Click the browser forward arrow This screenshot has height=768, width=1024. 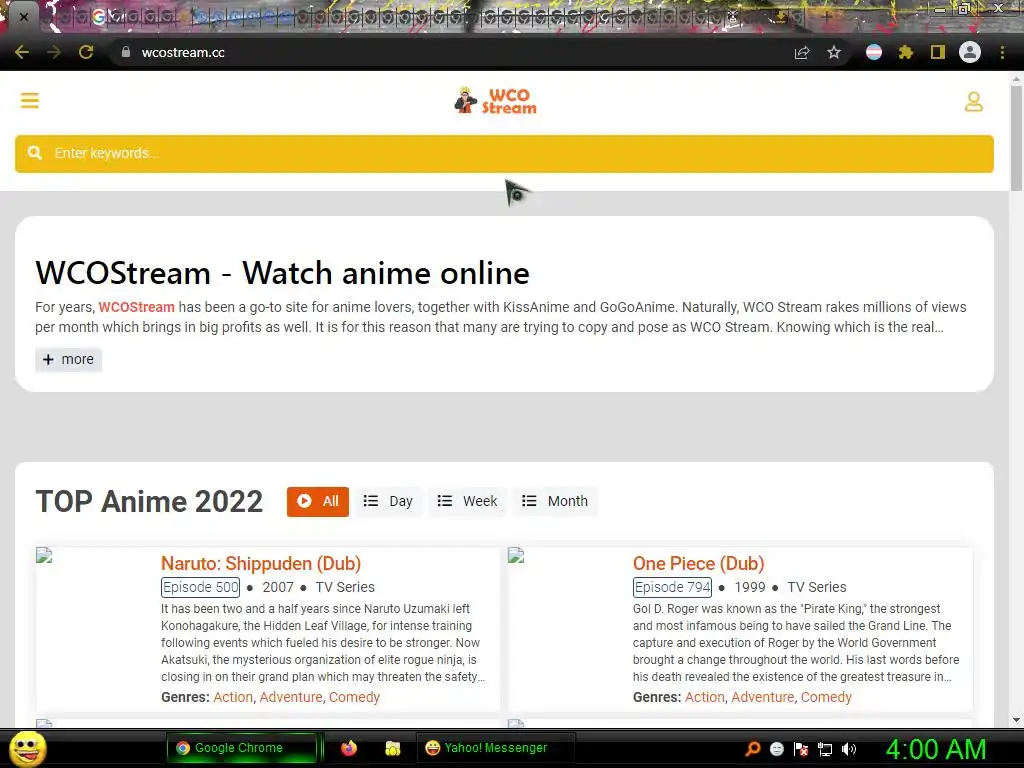[54, 52]
